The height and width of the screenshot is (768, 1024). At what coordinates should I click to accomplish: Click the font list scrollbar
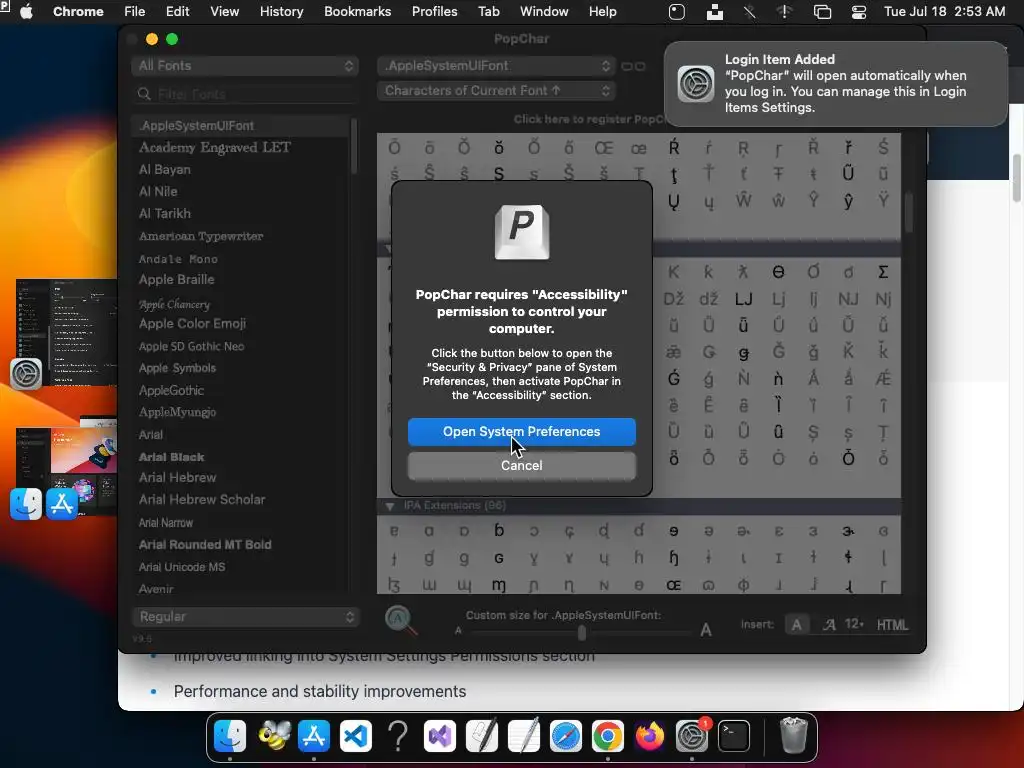pos(353,147)
